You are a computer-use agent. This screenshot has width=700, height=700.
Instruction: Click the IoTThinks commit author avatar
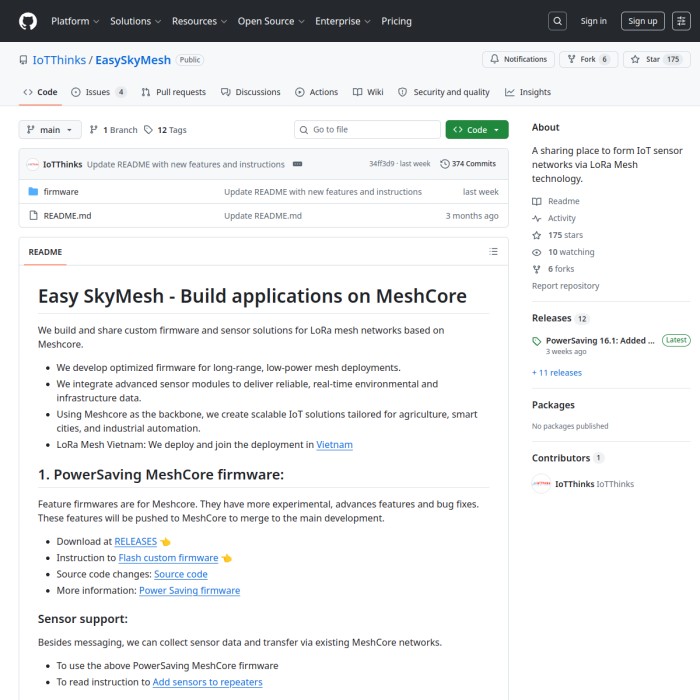[33, 164]
